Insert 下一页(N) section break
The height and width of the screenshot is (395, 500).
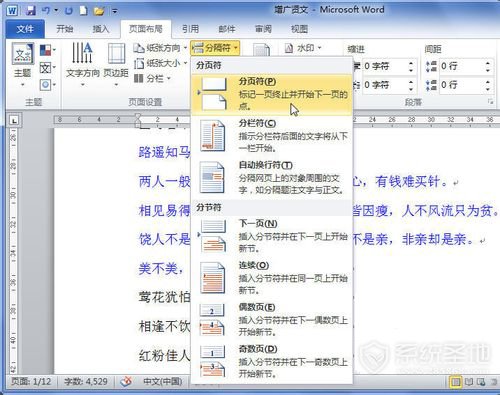(272, 236)
